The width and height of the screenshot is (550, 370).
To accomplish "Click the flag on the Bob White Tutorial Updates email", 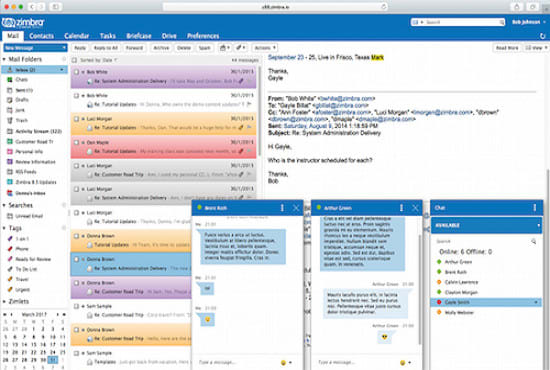I will (249, 104).
